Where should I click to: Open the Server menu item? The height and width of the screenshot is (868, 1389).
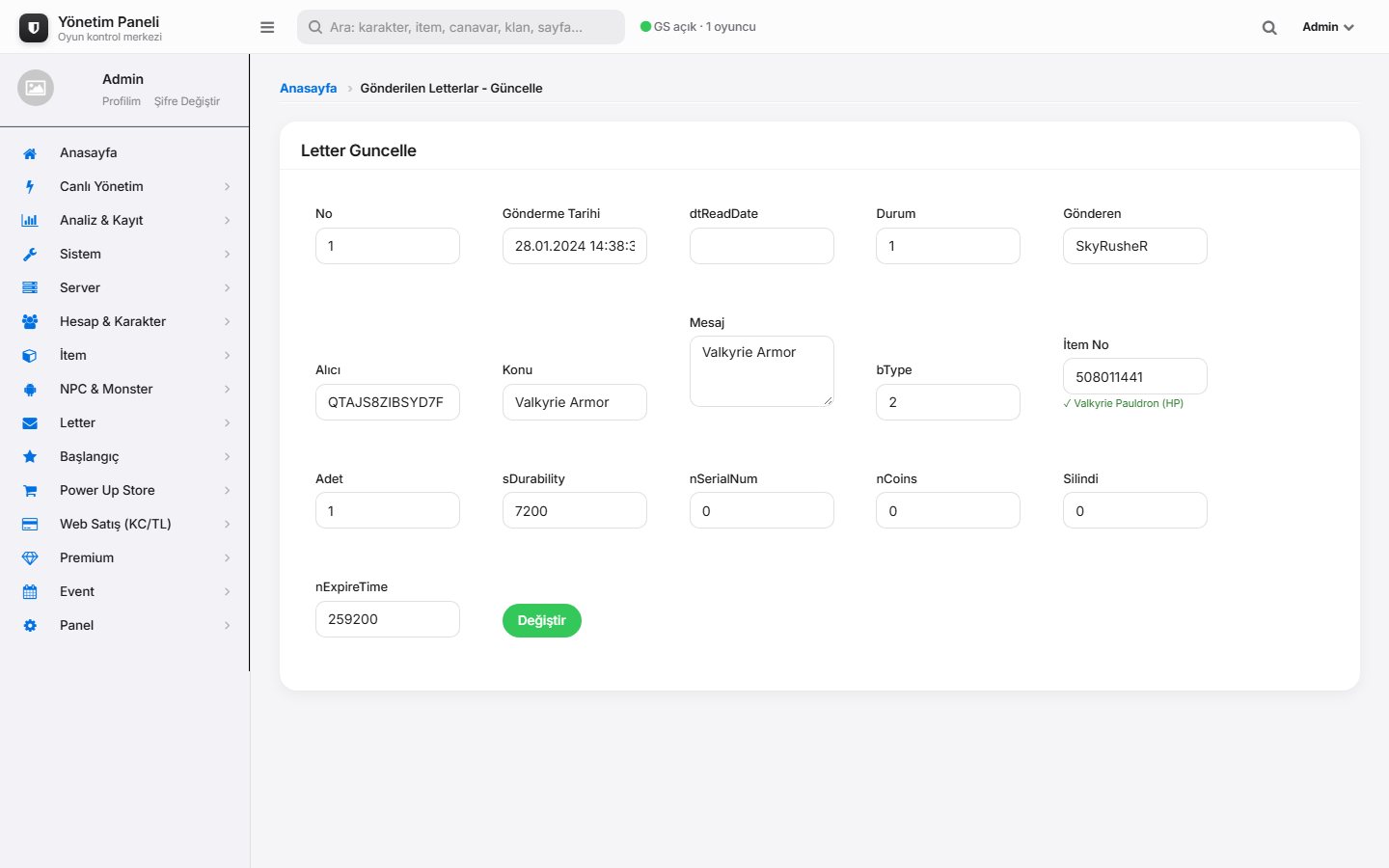coord(124,288)
